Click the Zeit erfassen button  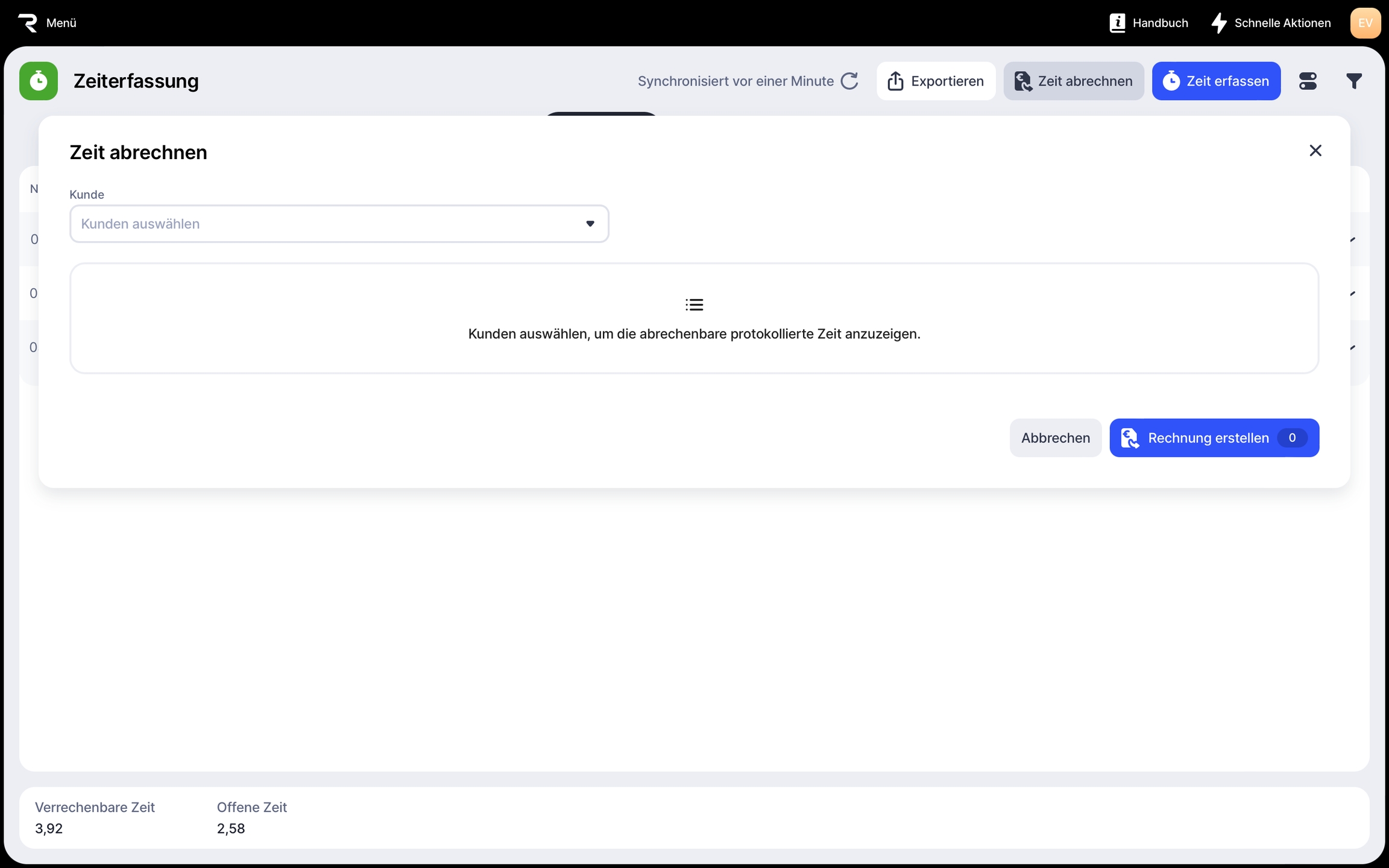(1216, 81)
